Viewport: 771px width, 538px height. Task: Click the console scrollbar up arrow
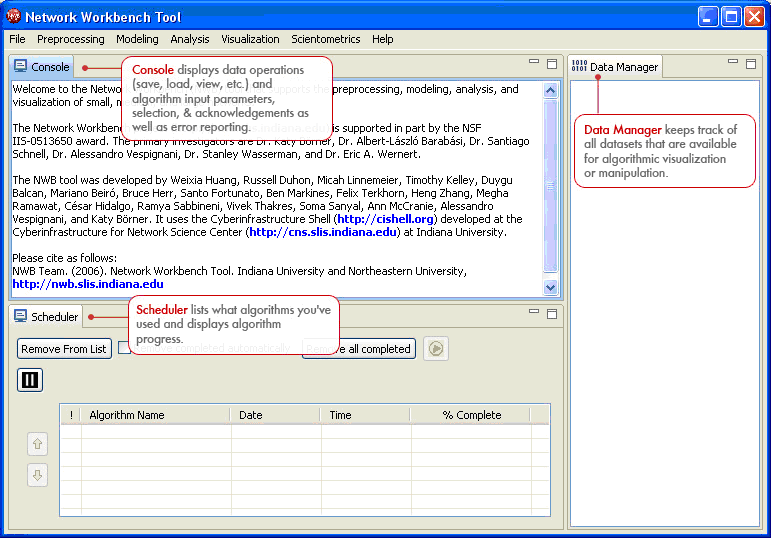[x=551, y=90]
